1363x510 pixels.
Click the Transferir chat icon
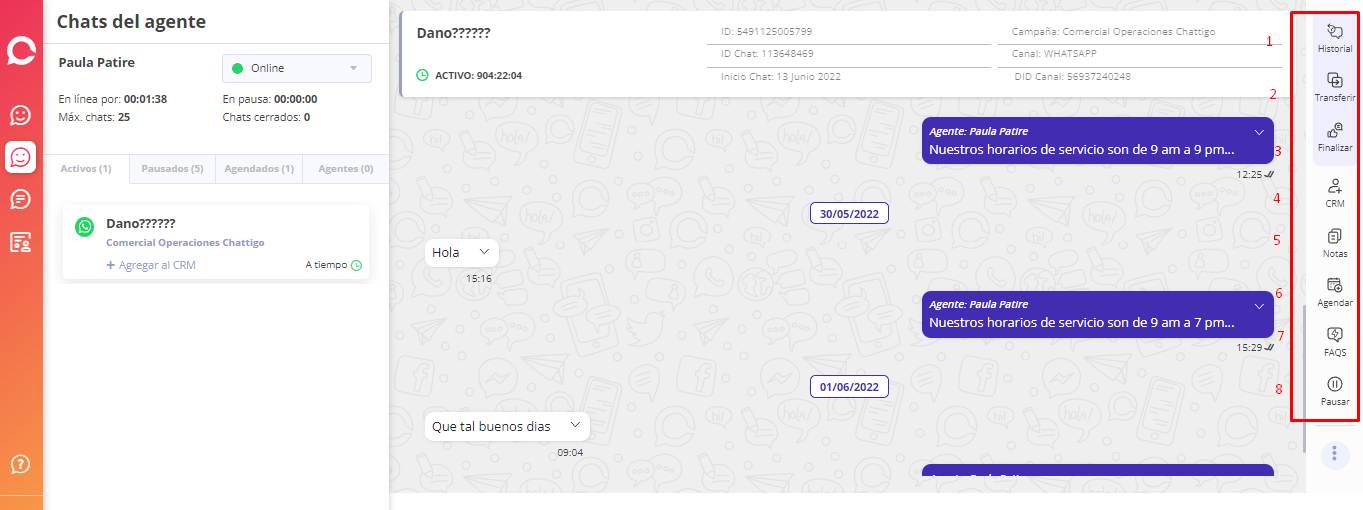(x=1334, y=87)
